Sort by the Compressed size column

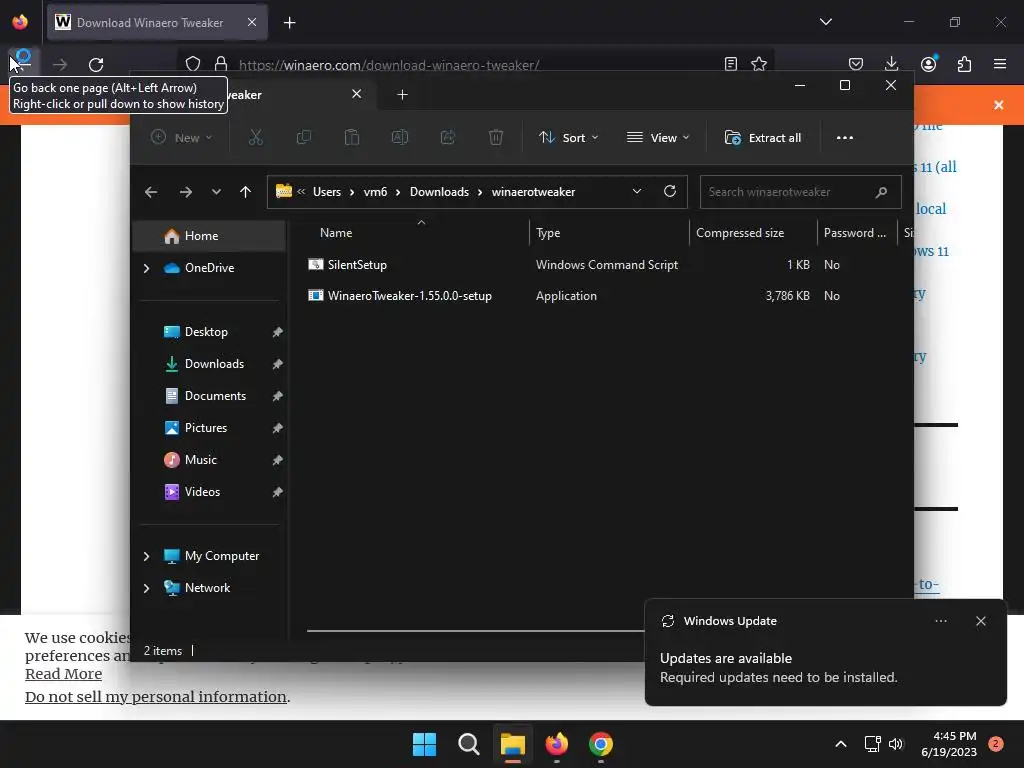(740, 233)
